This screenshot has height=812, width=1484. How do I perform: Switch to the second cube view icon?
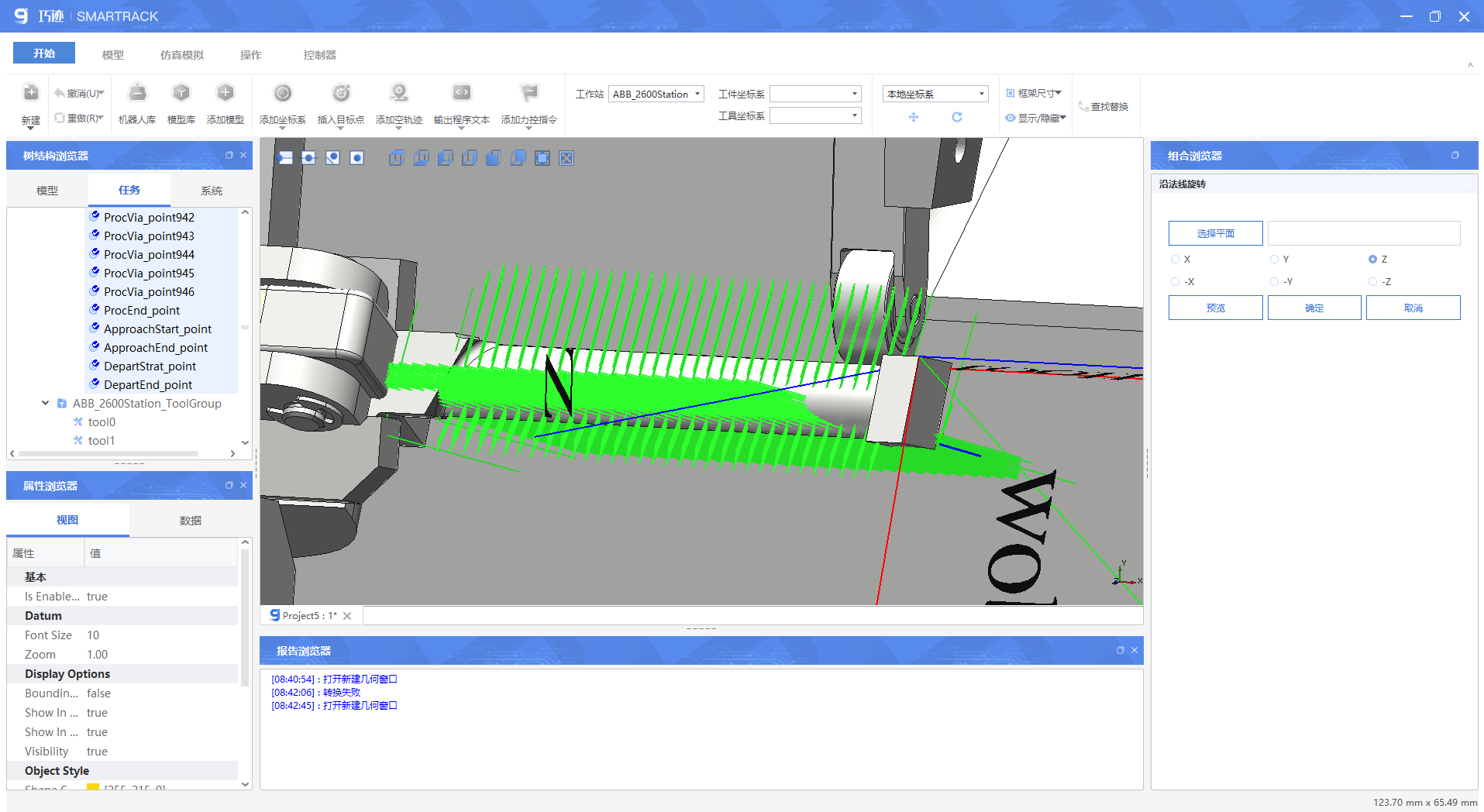click(x=421, y=158)
